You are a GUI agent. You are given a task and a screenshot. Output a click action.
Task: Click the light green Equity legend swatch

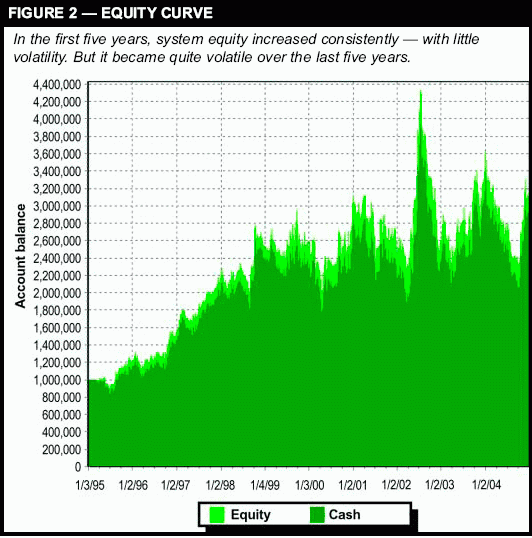coord(216,515)
